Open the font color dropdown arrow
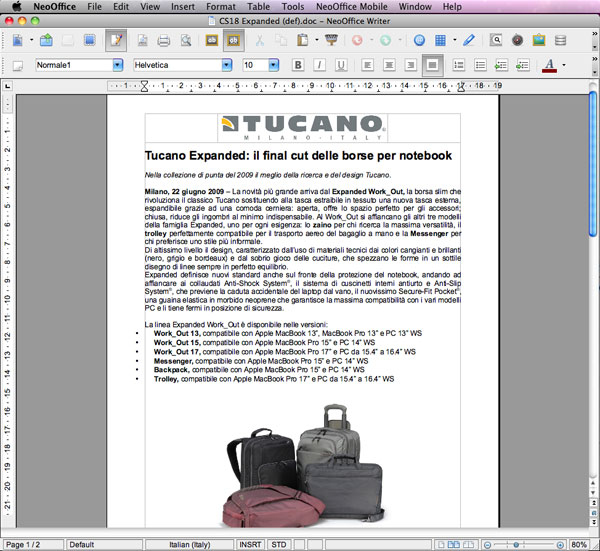 coord(564,65)
